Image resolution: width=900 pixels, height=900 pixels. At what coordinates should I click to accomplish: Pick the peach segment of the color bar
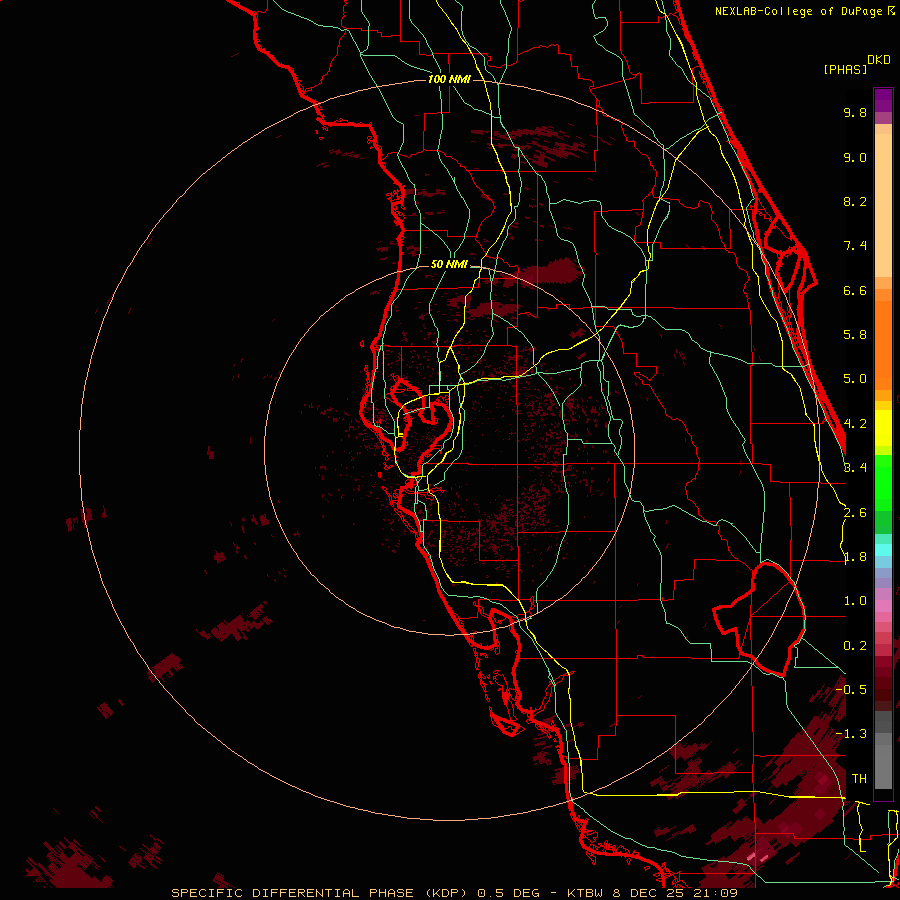pos(883,201)
